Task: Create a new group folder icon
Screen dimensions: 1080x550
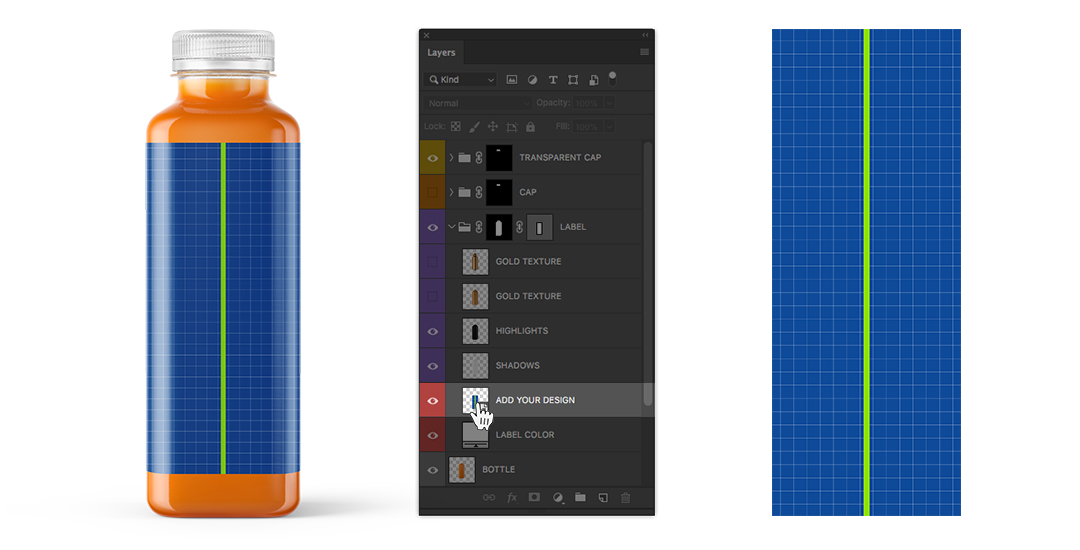Action: 580,497
